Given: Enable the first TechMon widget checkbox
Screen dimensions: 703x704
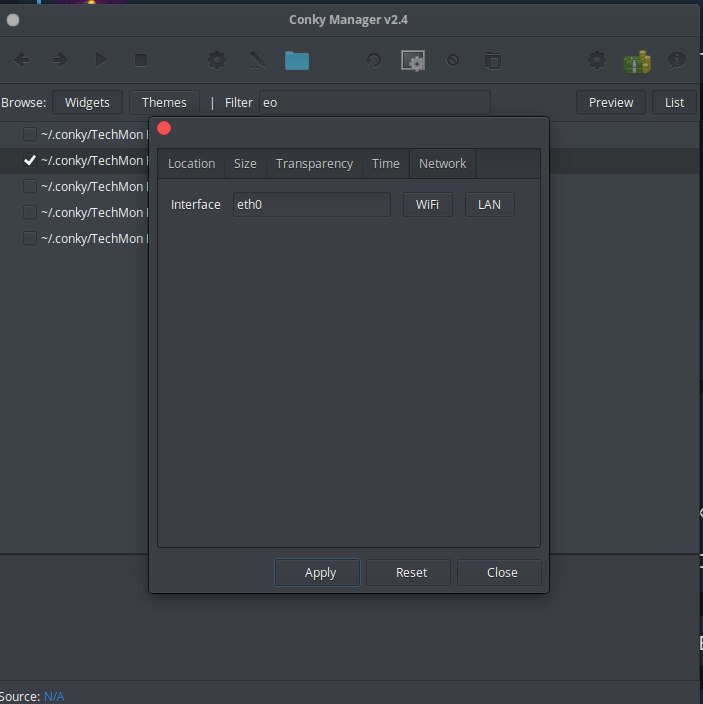Looking at the screenshot, I should click(30, 134).
